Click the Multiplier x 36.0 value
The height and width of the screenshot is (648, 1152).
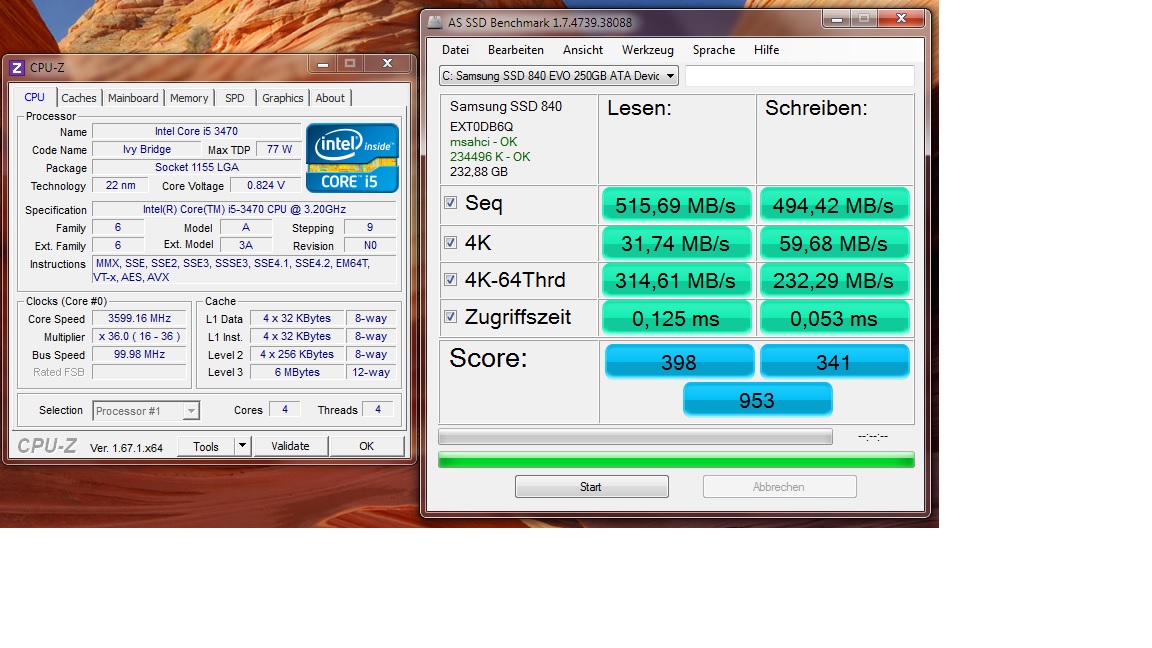(x=140, y=336)
